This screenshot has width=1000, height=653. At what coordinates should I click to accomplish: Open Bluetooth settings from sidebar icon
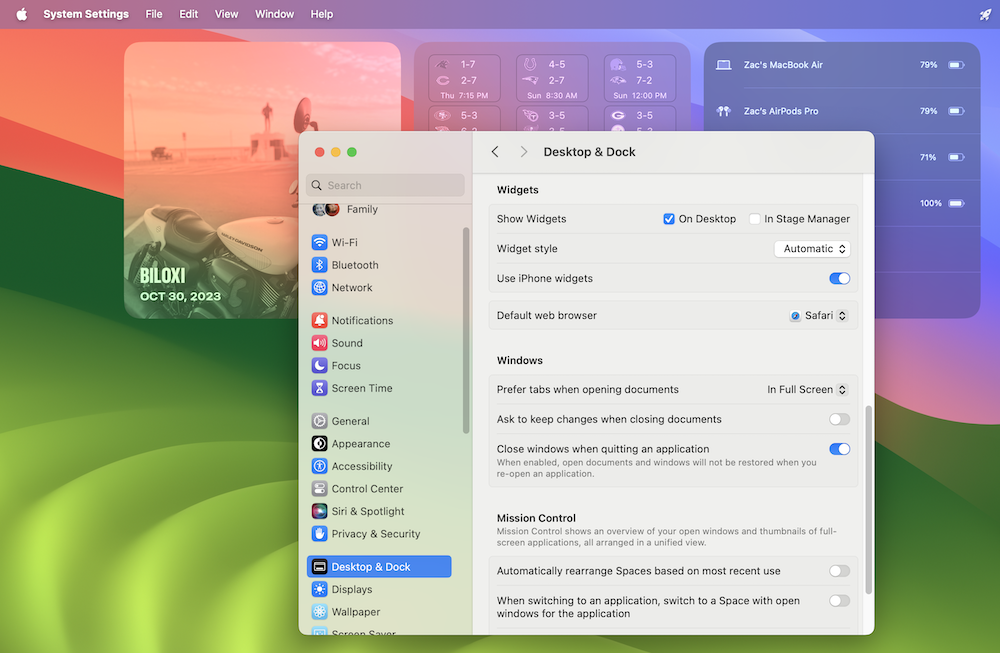coord(319,265)
